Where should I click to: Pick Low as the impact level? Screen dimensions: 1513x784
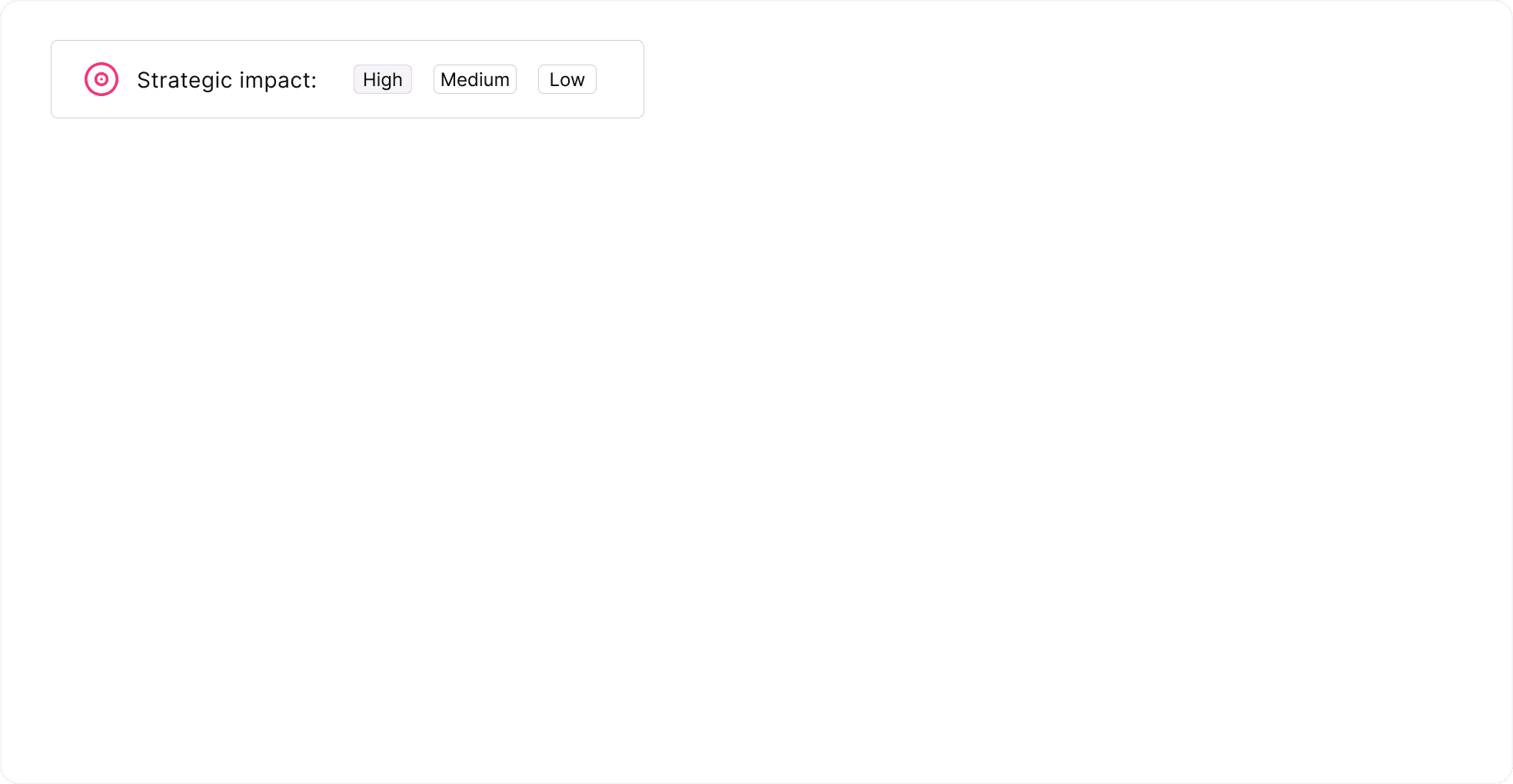pos(567,79)
